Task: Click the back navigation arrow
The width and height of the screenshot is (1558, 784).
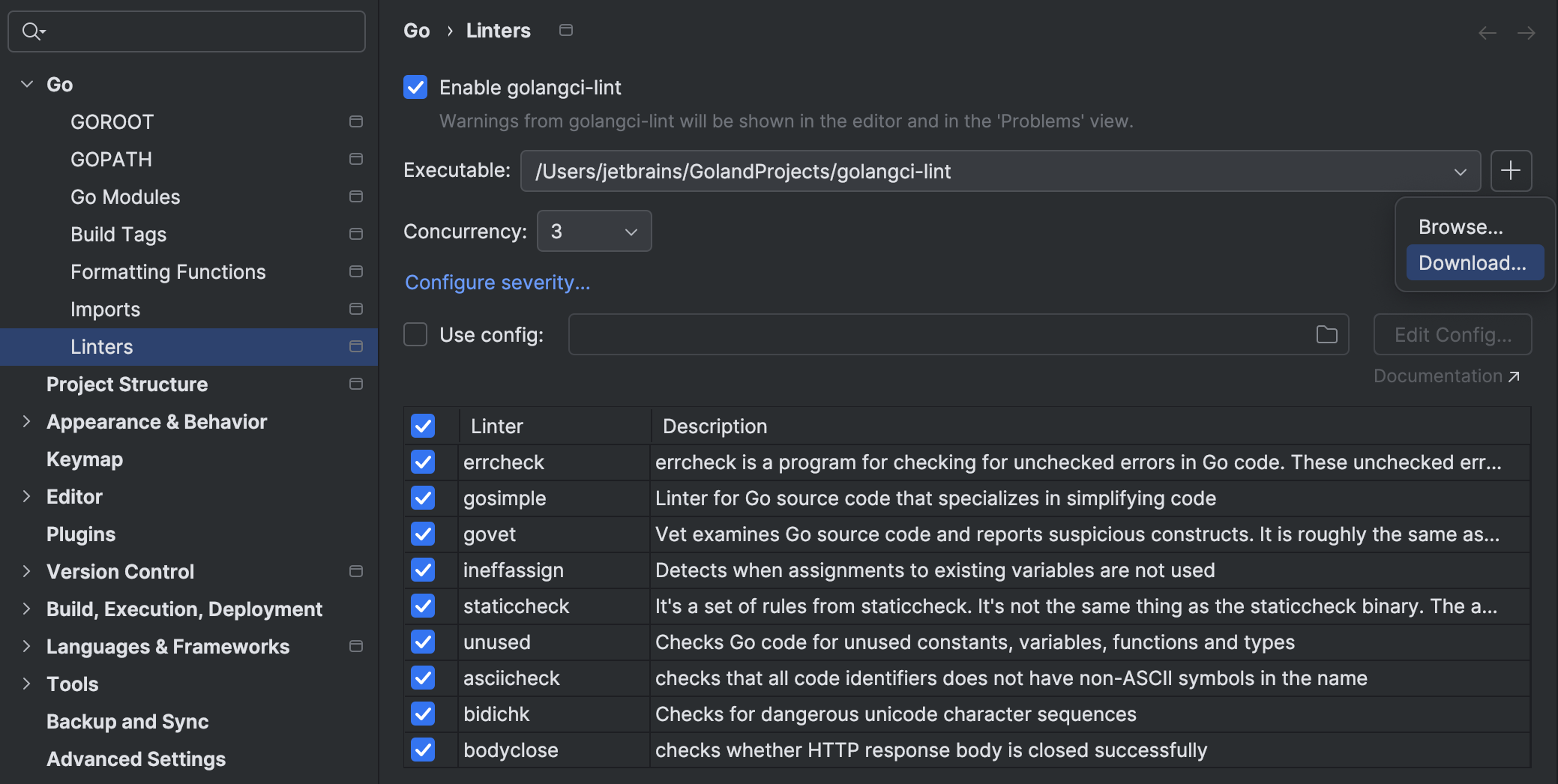Action: click(x=1487, y=32)
